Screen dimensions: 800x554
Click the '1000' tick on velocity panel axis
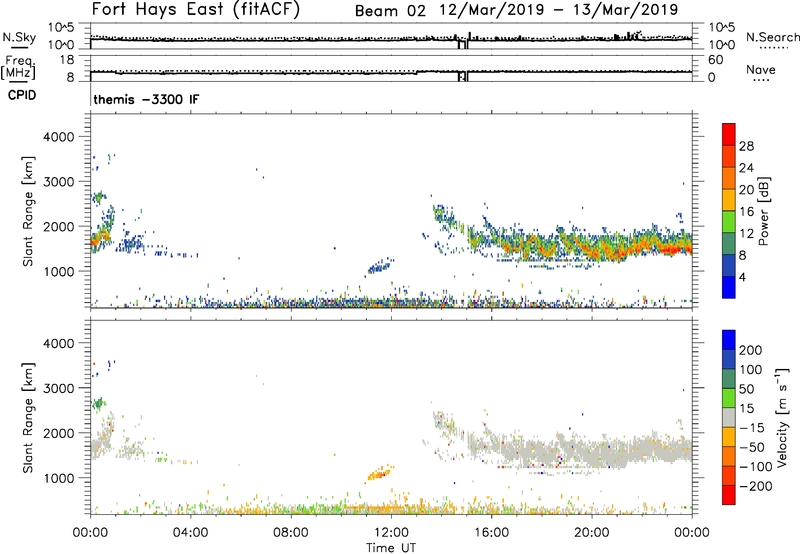tap(58, 478)
